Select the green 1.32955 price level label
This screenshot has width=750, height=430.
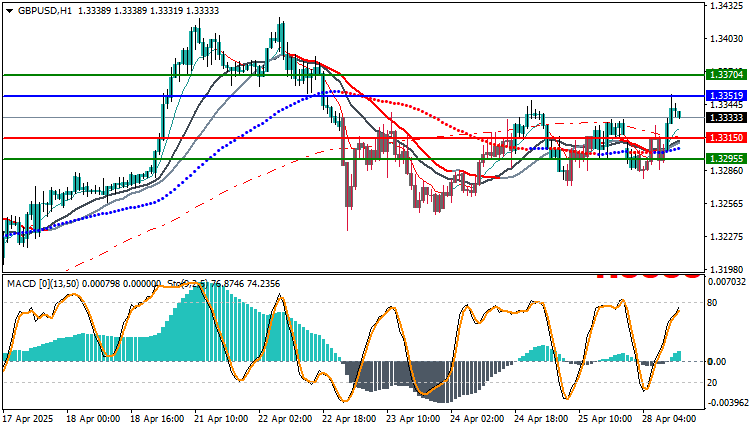[726, 159]
